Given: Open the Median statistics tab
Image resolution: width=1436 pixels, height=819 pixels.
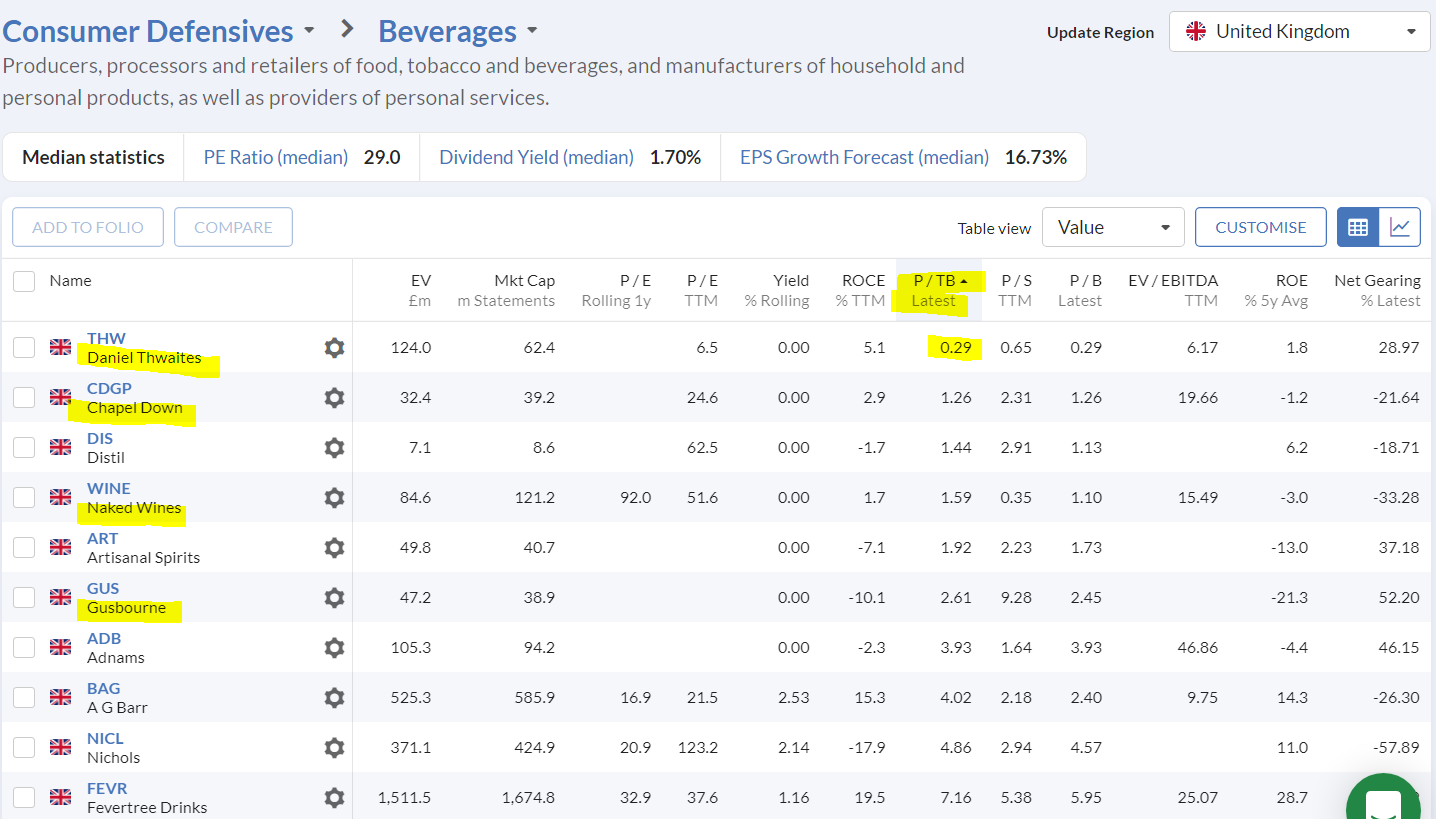Looking at the screenshot, I should pos(93,157).
